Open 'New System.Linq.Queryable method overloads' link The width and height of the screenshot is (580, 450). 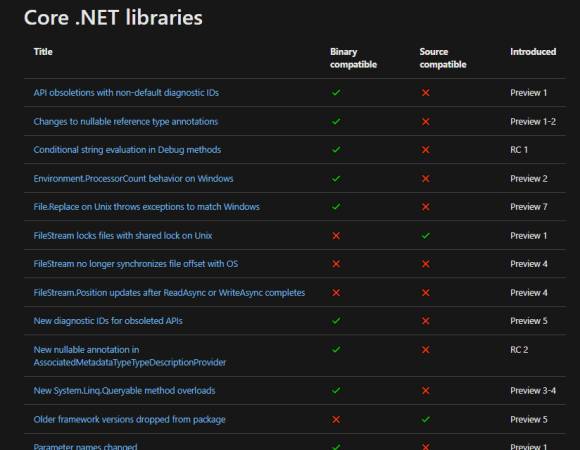coord(124,390)
